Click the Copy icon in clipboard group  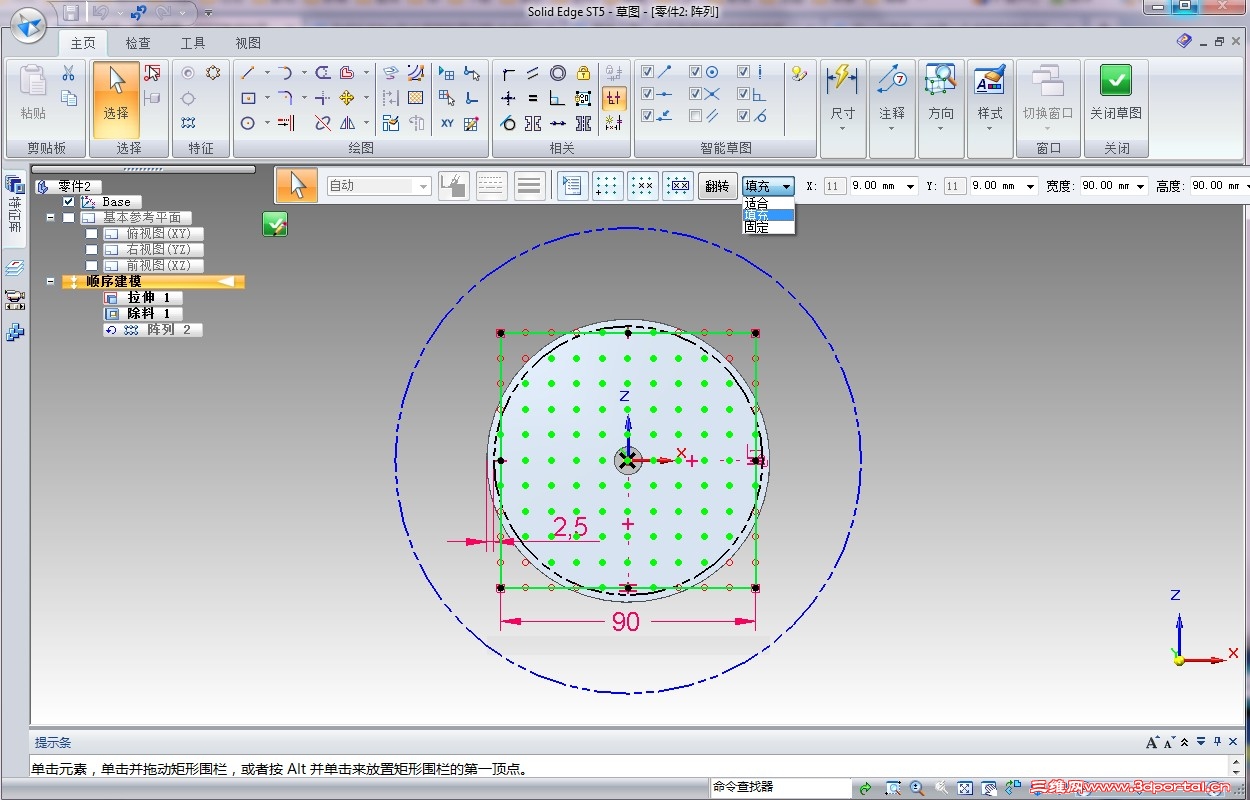click(x=68, y=98)
